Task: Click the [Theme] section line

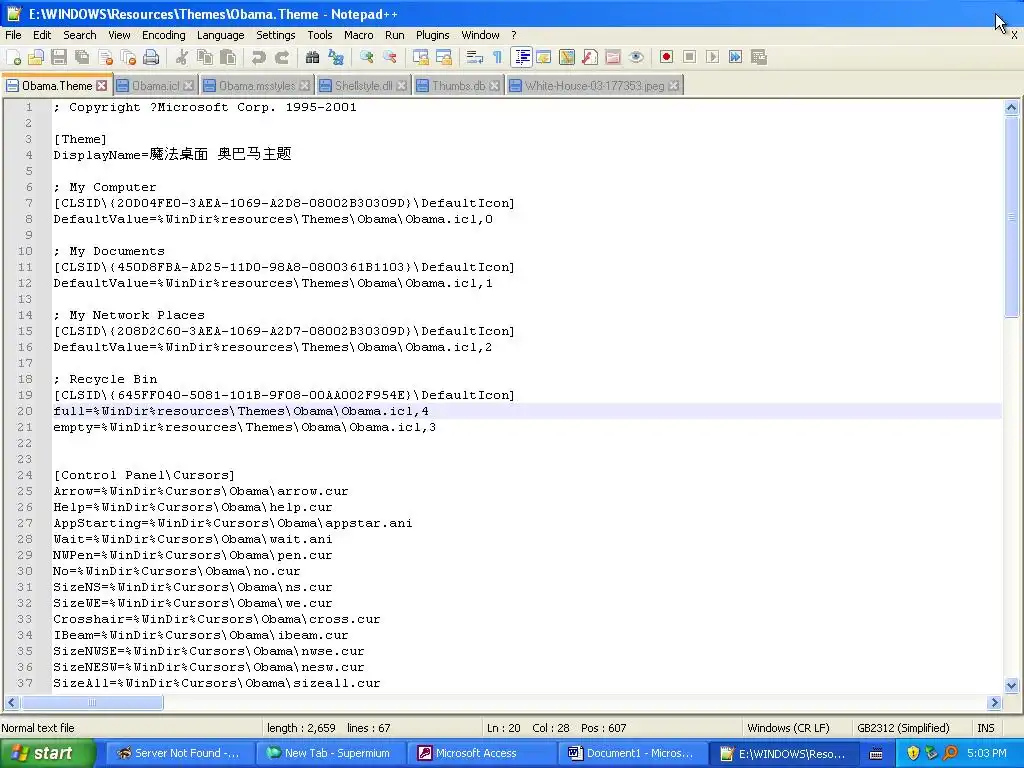Action: [80, 139]
